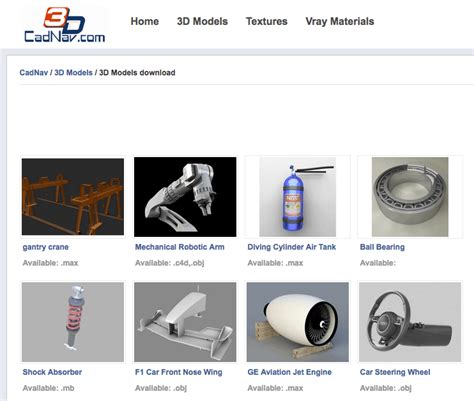
Task: Open the Ball Bearing model image
Action: (x=410, y=197)
